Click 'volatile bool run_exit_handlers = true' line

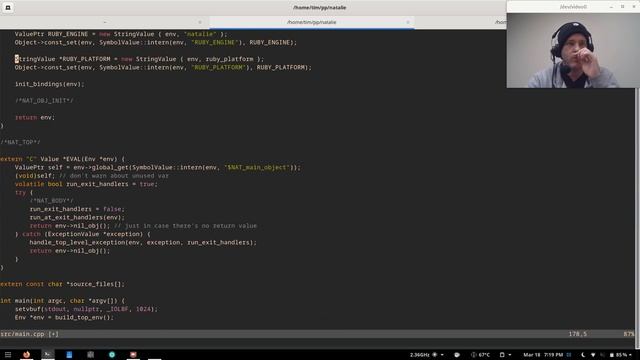coord(86,184)
